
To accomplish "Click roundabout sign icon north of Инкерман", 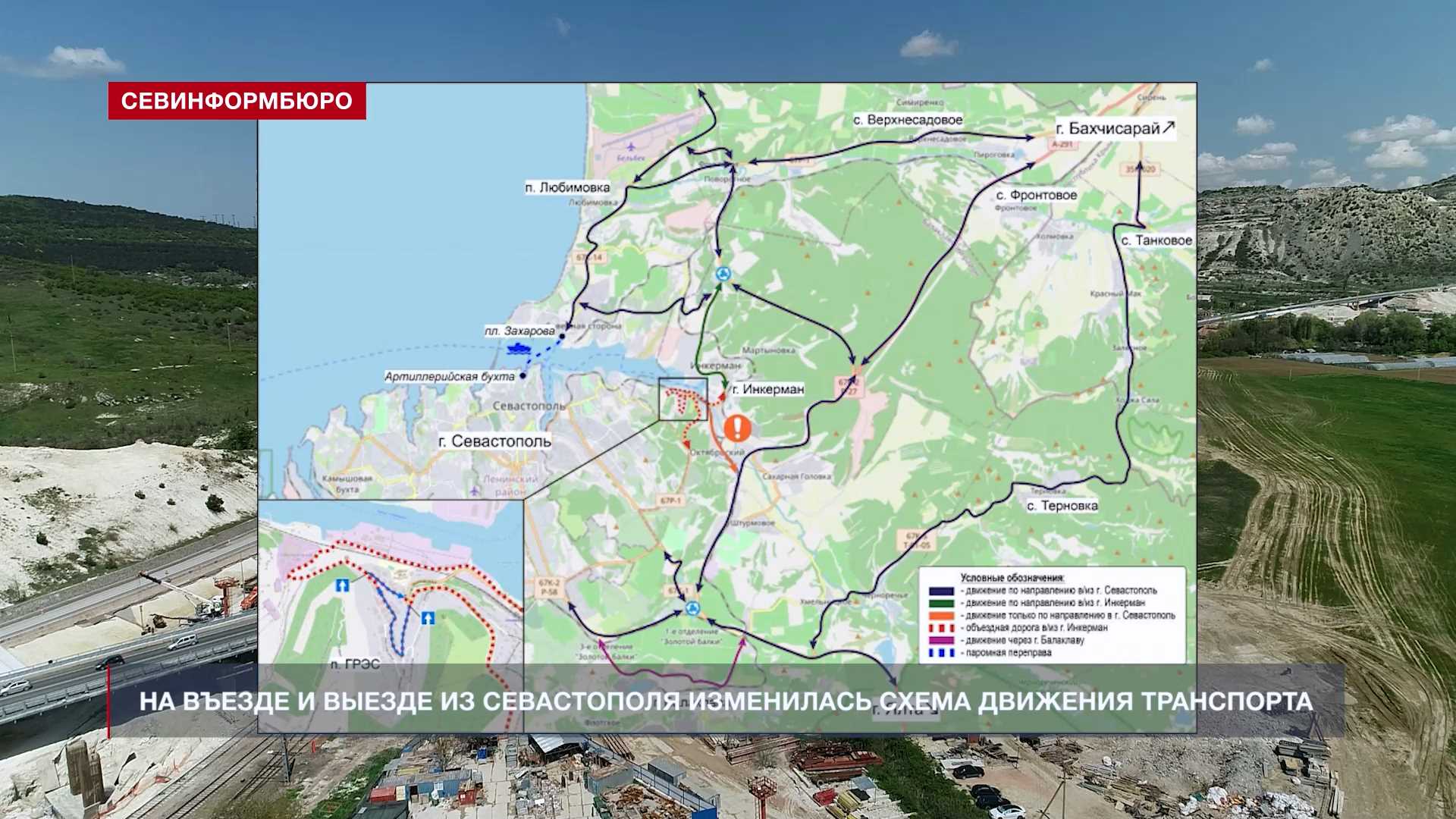I will 724,275.
